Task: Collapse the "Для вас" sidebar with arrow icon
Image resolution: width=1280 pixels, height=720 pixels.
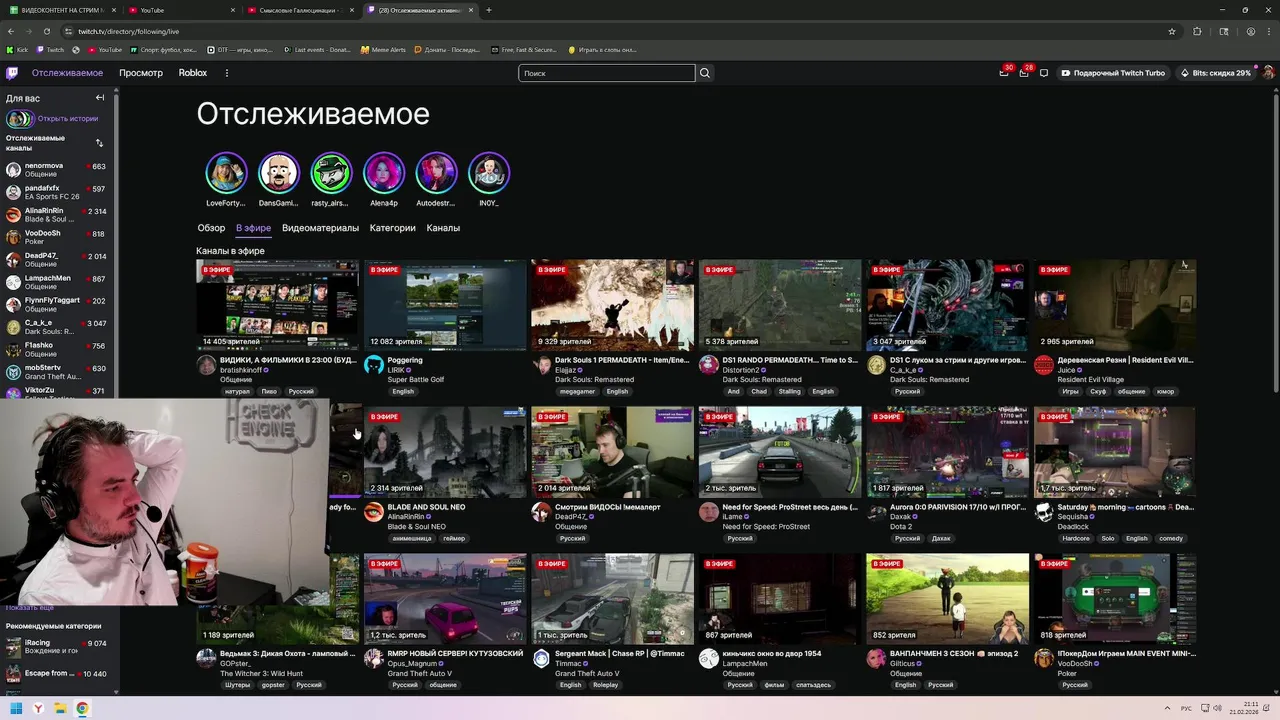Action: (x=100, y=98)
